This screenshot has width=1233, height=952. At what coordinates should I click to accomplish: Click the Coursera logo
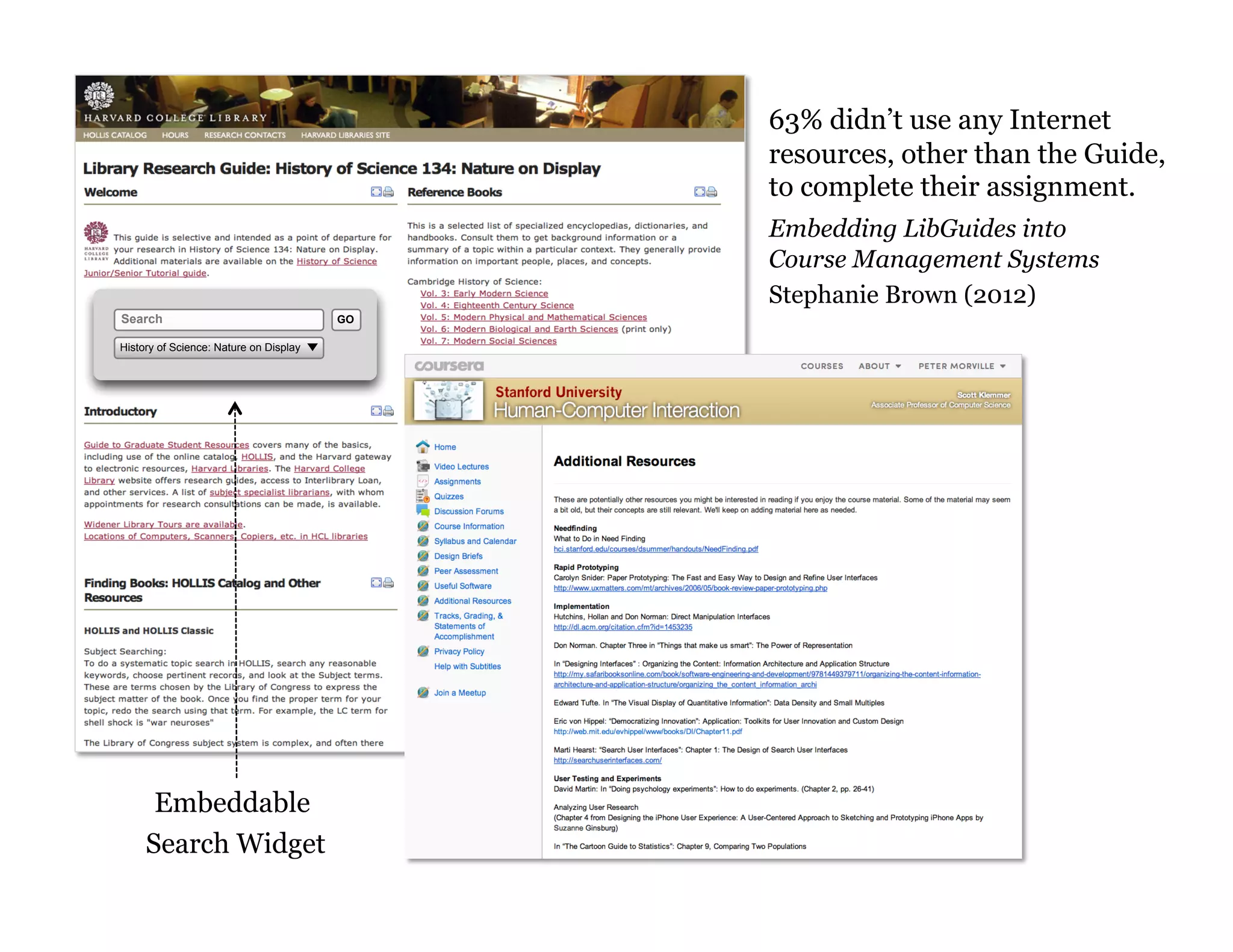449,365
